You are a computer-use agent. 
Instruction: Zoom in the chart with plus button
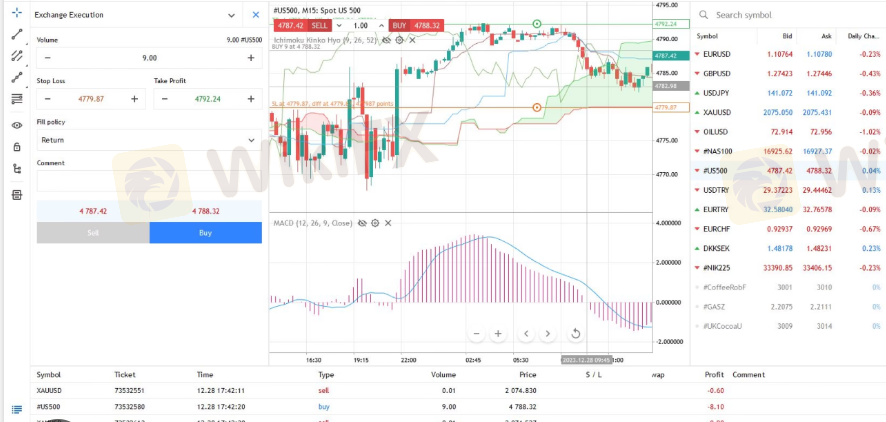pos(498,333)
